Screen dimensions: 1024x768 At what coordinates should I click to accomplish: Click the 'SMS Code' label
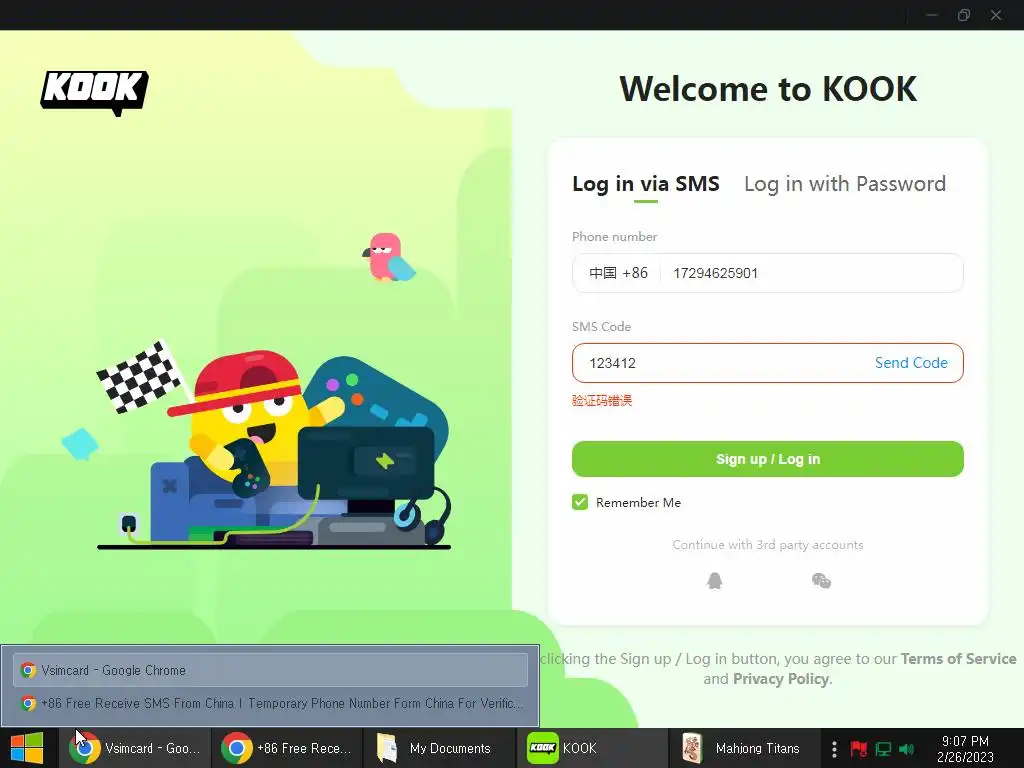click(601, 327)
